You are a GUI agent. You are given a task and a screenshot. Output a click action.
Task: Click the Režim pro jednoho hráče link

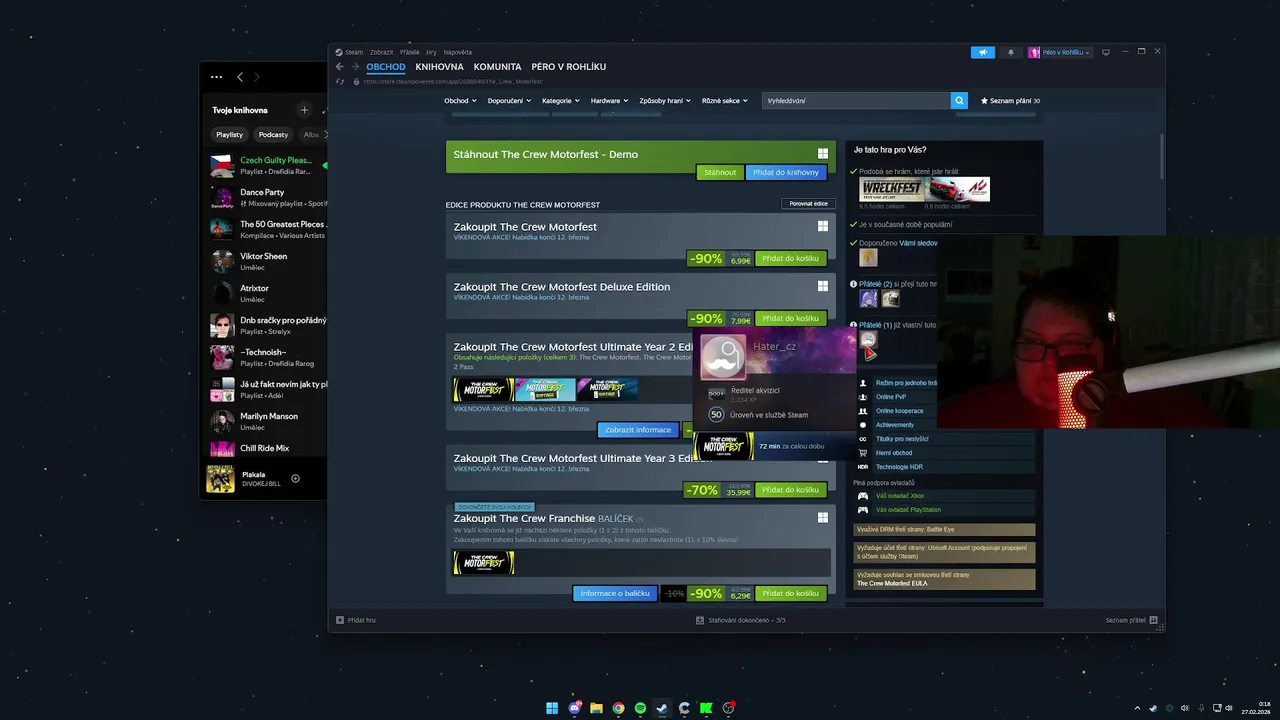906,383
